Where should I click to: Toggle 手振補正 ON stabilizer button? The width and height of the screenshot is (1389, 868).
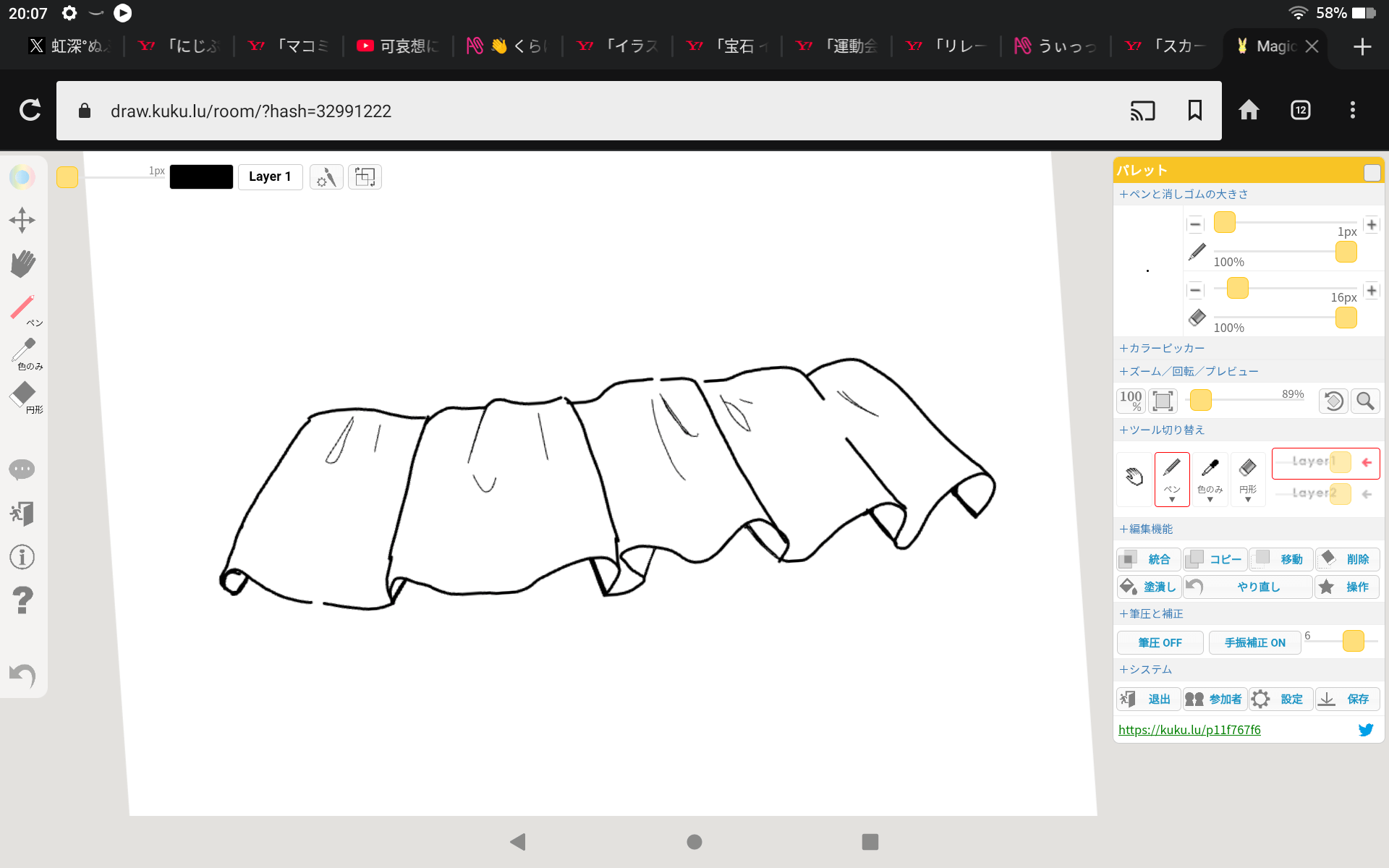point(1254,642)
